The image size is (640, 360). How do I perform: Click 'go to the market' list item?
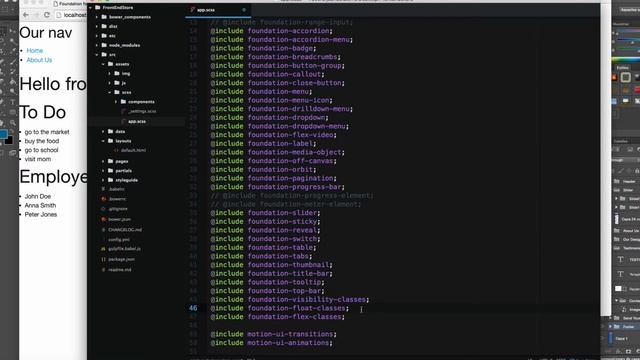(47, 132)
